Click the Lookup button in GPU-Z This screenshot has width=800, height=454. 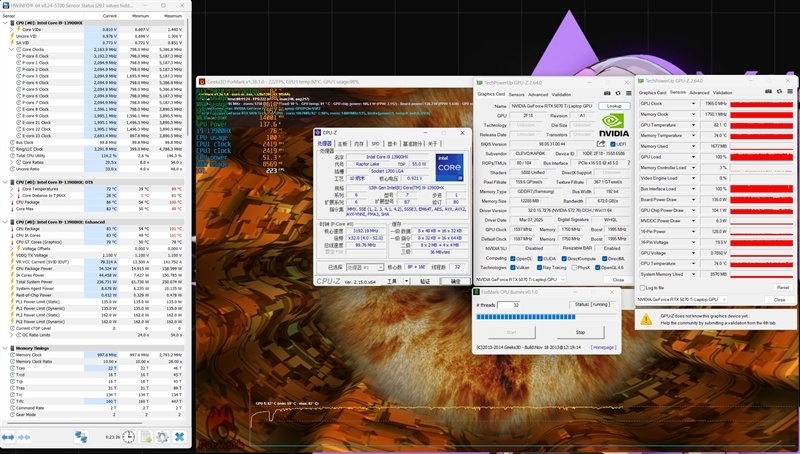pos(614,106)
